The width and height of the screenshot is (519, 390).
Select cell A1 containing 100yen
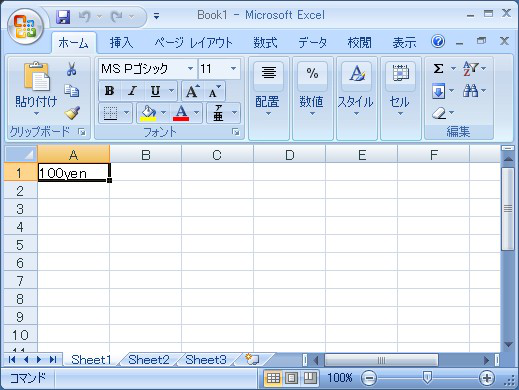coord(73,173)
